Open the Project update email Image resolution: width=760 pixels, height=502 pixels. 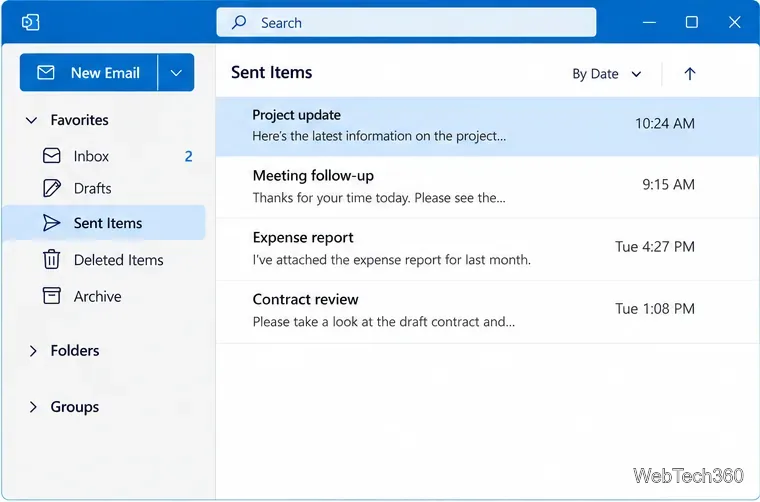click(488, 126)
